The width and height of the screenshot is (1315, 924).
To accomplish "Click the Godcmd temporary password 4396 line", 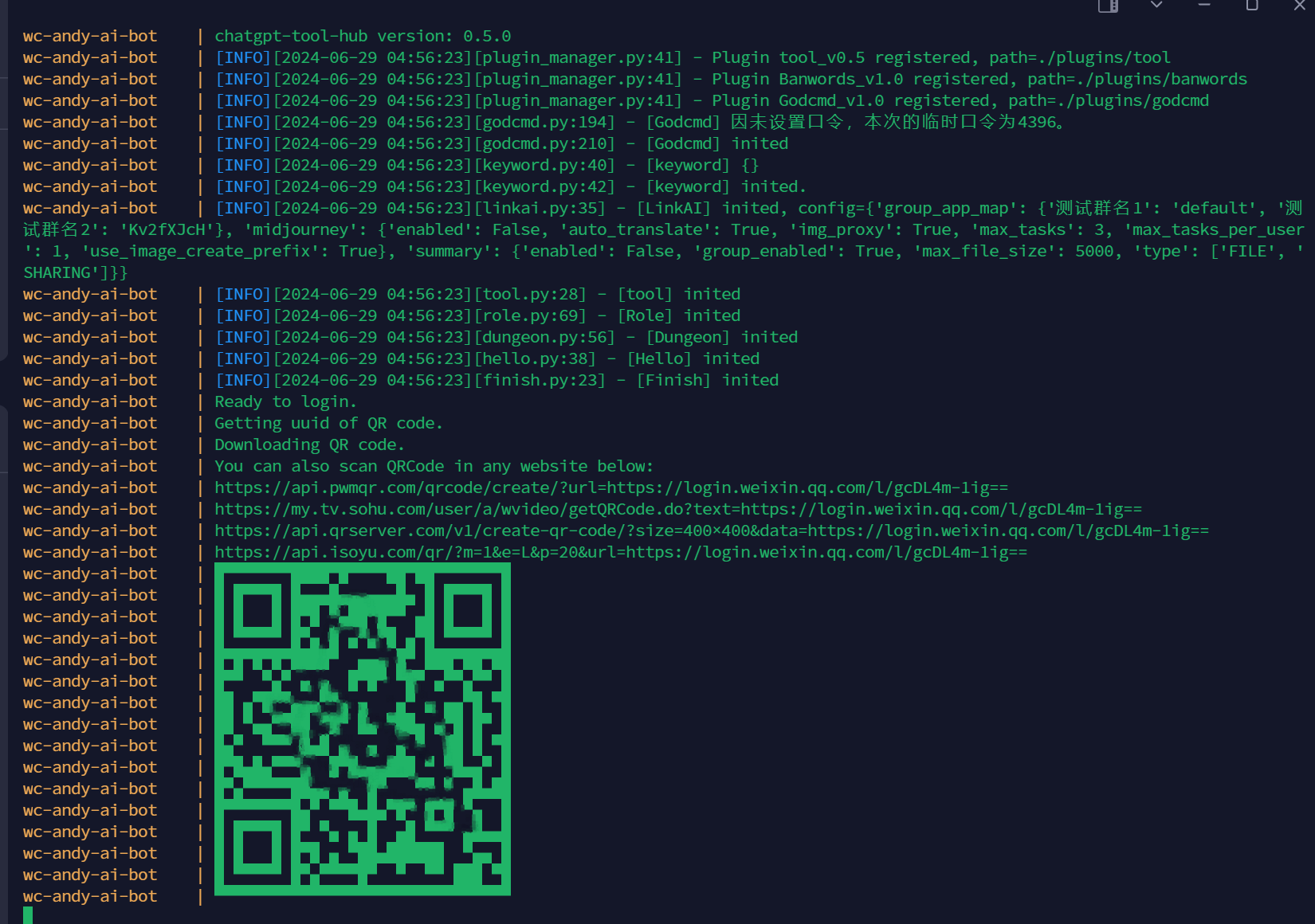I will [x=640, y=122].
